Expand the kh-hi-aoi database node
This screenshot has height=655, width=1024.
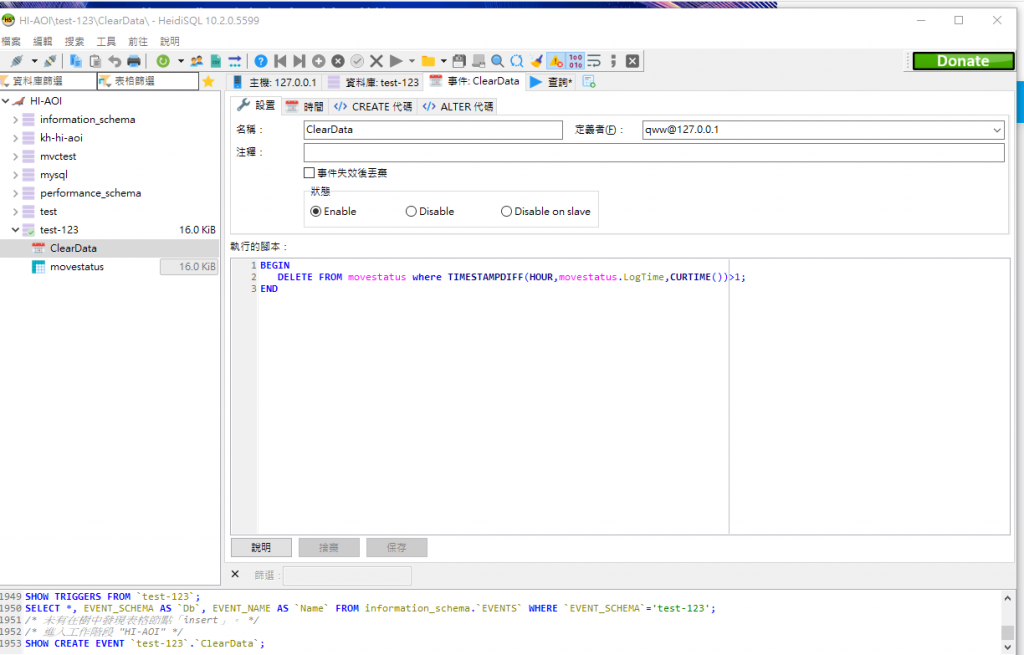(x=15, y=138)
